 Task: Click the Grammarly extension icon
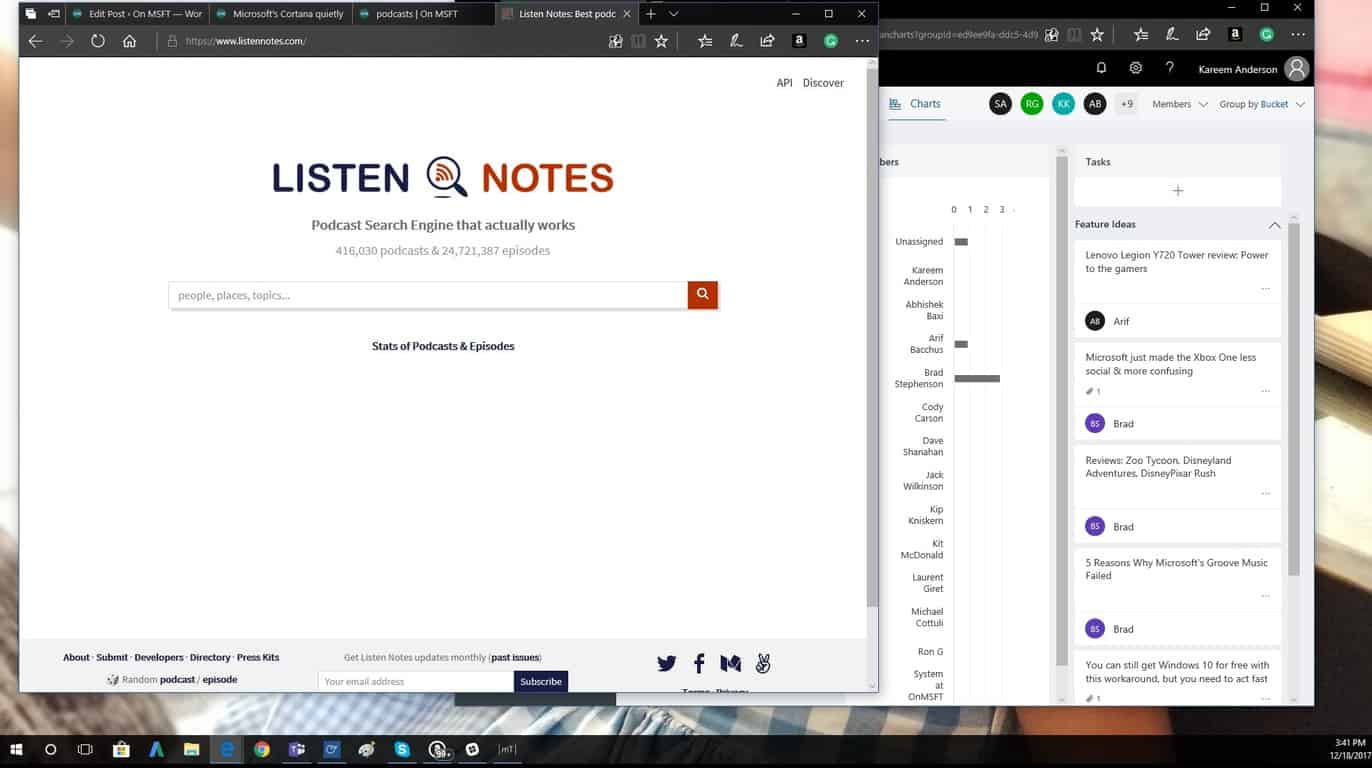pyautogui.click(x=830, y=41)
